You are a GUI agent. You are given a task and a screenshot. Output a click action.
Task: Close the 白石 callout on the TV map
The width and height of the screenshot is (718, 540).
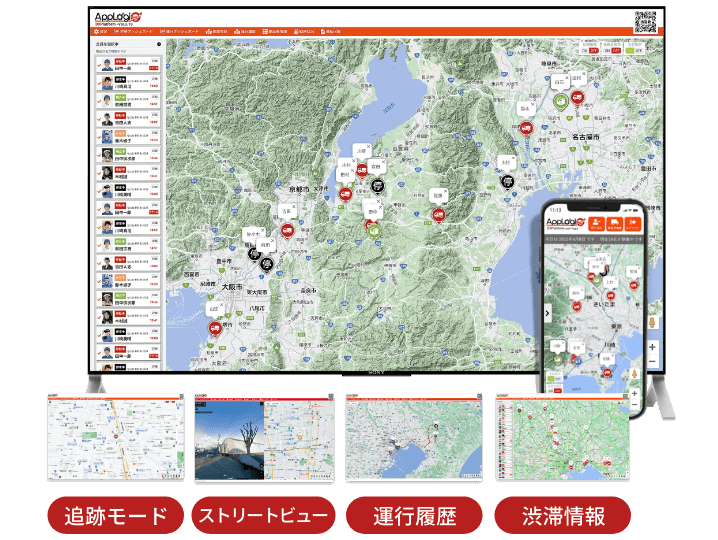coord(566,78)
